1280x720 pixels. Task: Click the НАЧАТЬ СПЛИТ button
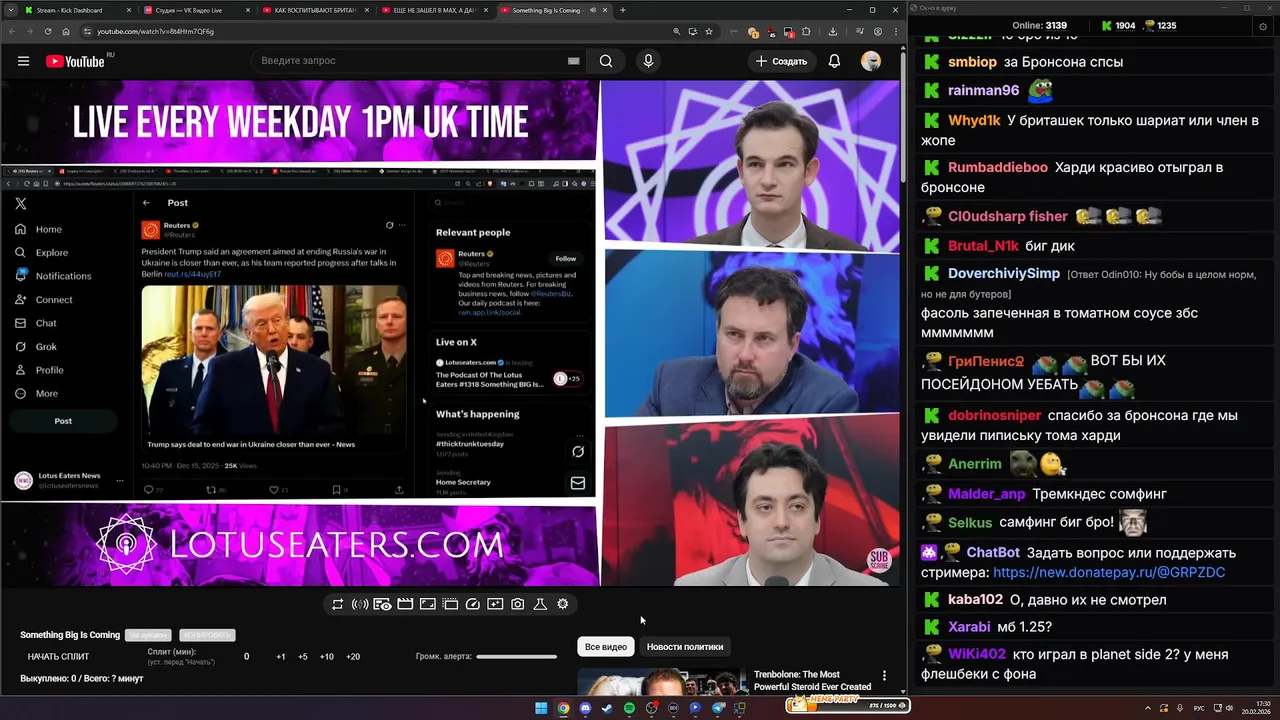coord(58,657)
